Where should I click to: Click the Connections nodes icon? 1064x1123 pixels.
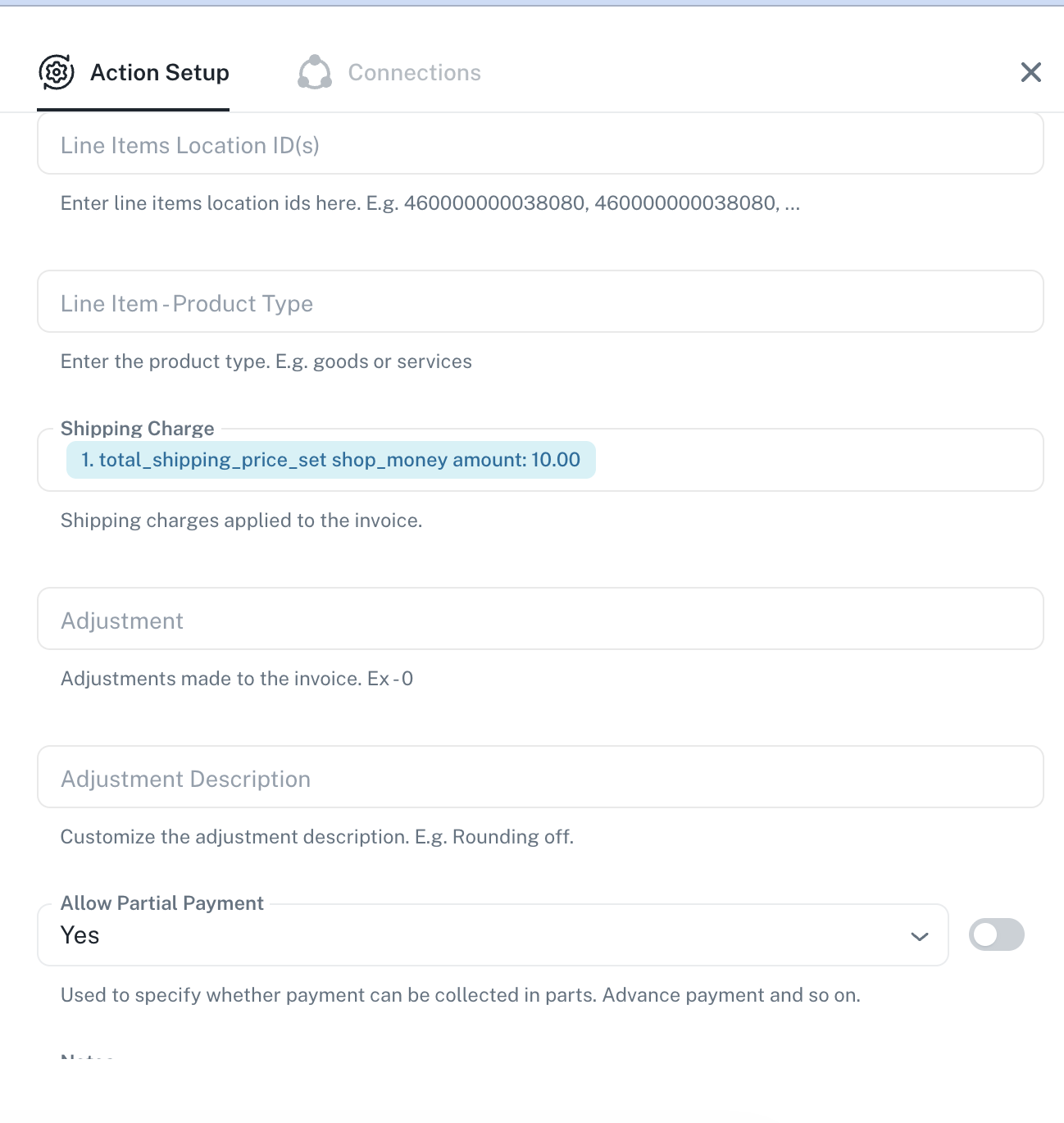click(315, 72)
